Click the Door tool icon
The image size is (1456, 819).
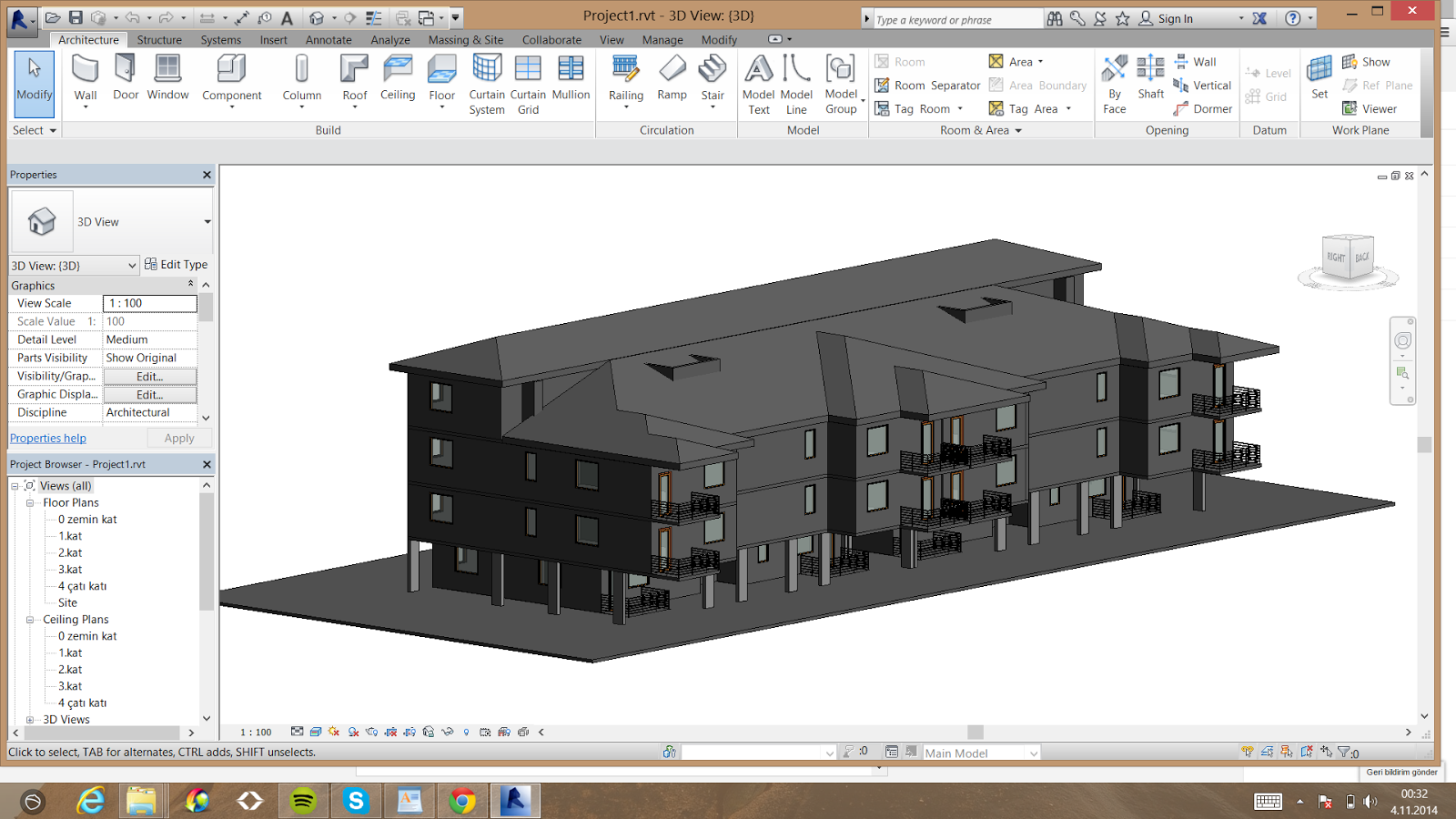126,71
